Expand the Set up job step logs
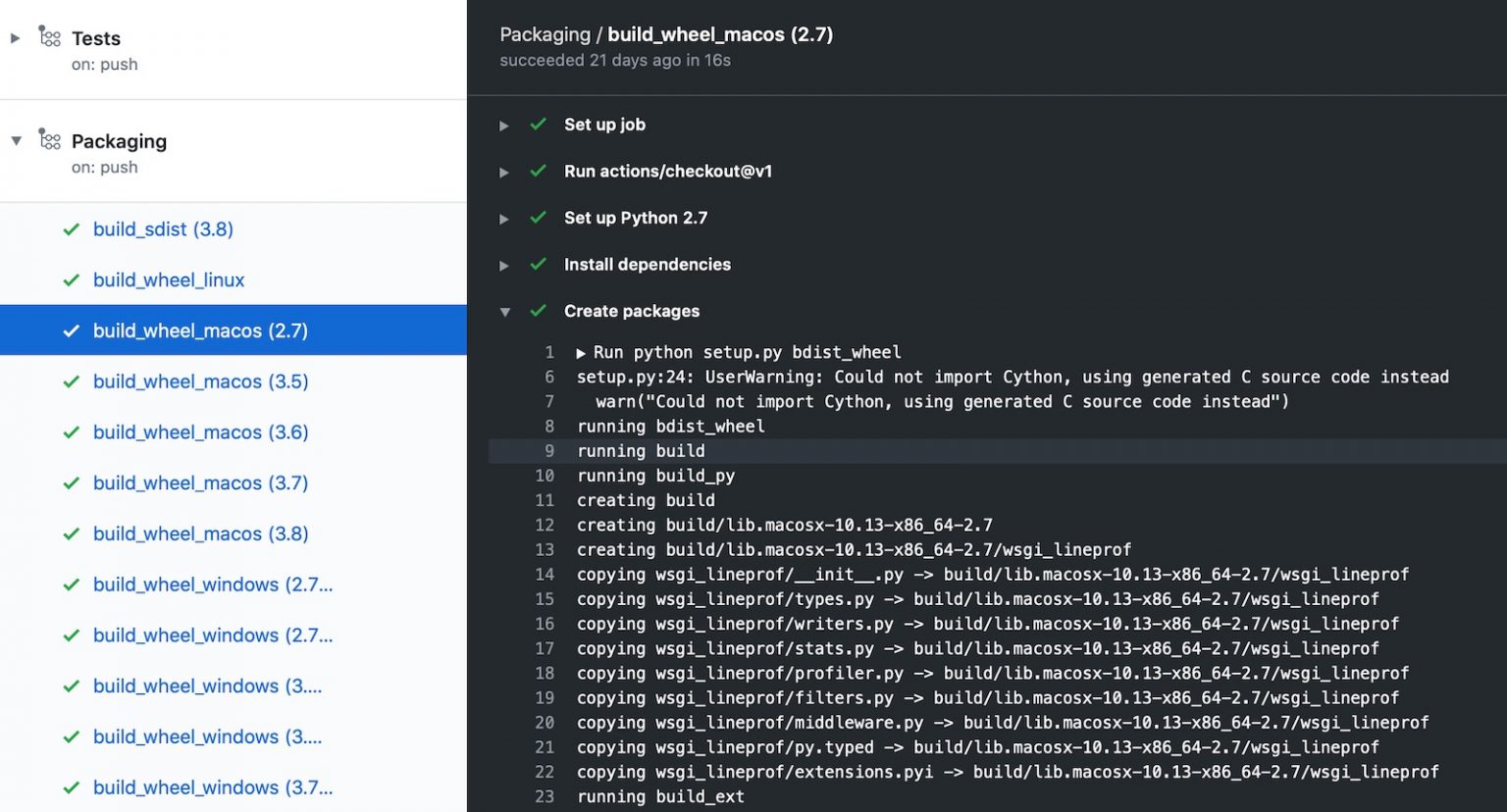 [503, 125]
